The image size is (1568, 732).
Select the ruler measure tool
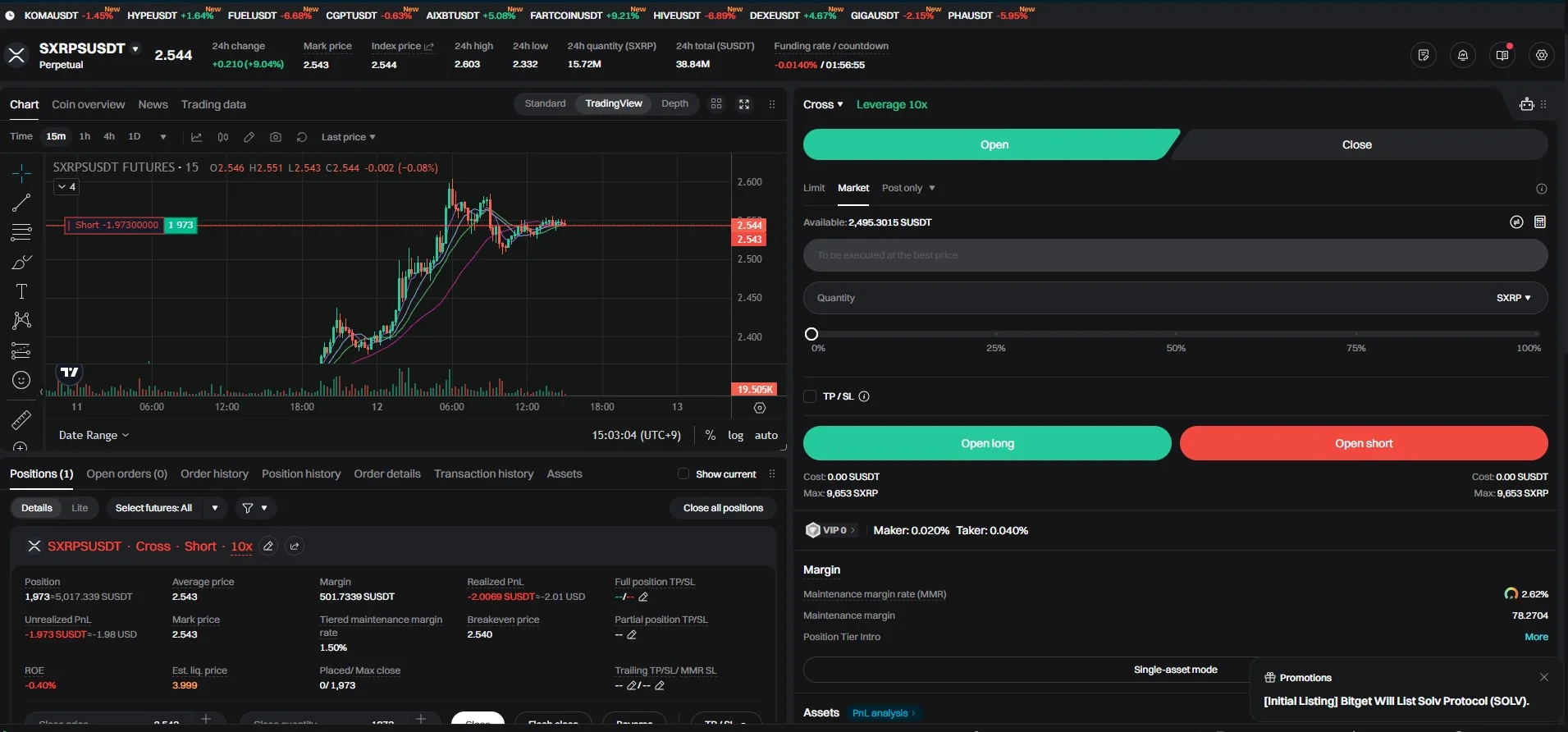point(21,420)
